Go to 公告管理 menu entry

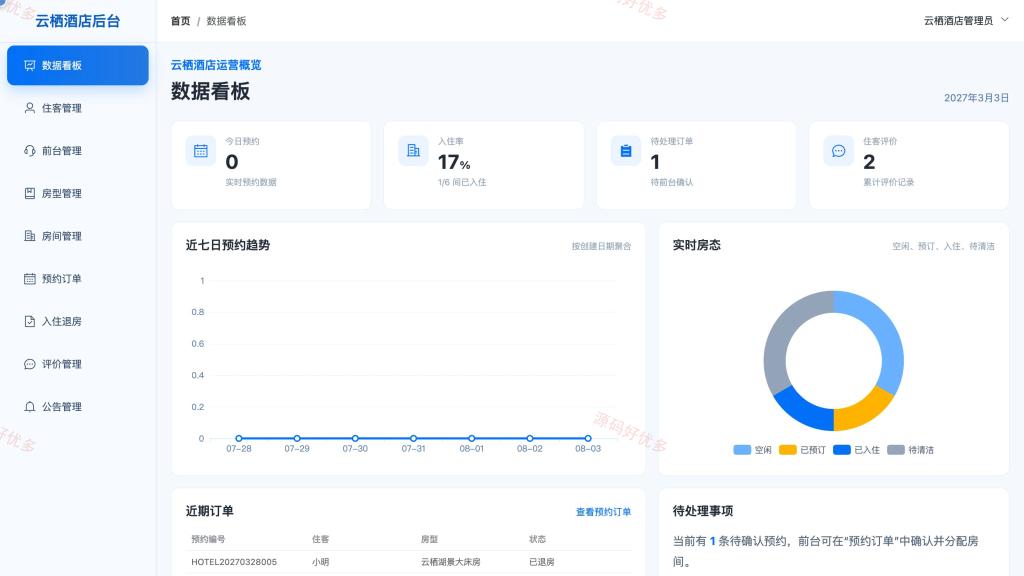click(78, 407)
